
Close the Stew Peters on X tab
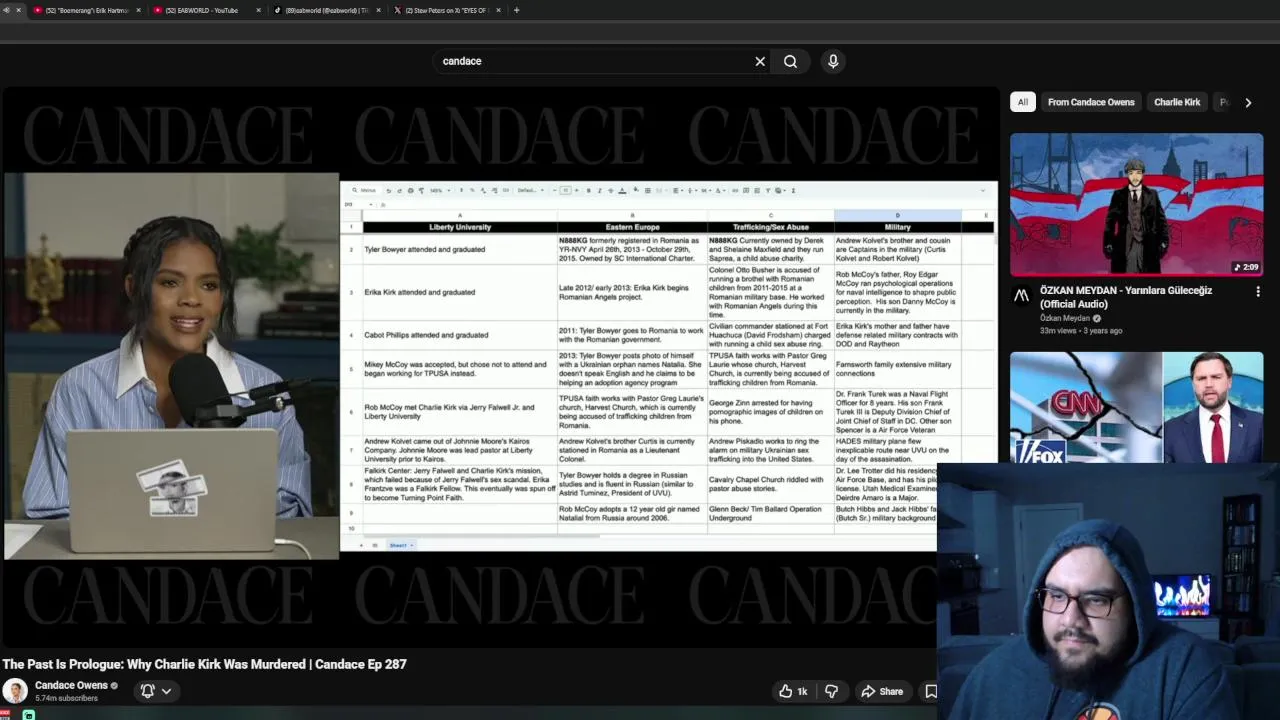[x=498, y=10]
